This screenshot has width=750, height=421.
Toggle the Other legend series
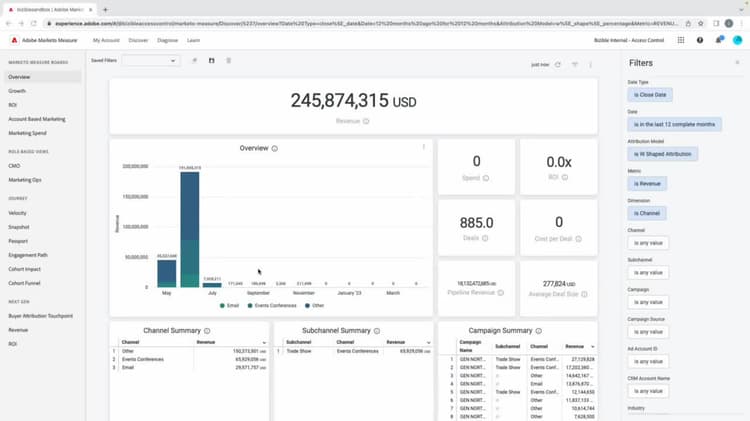tap(314, 305)
